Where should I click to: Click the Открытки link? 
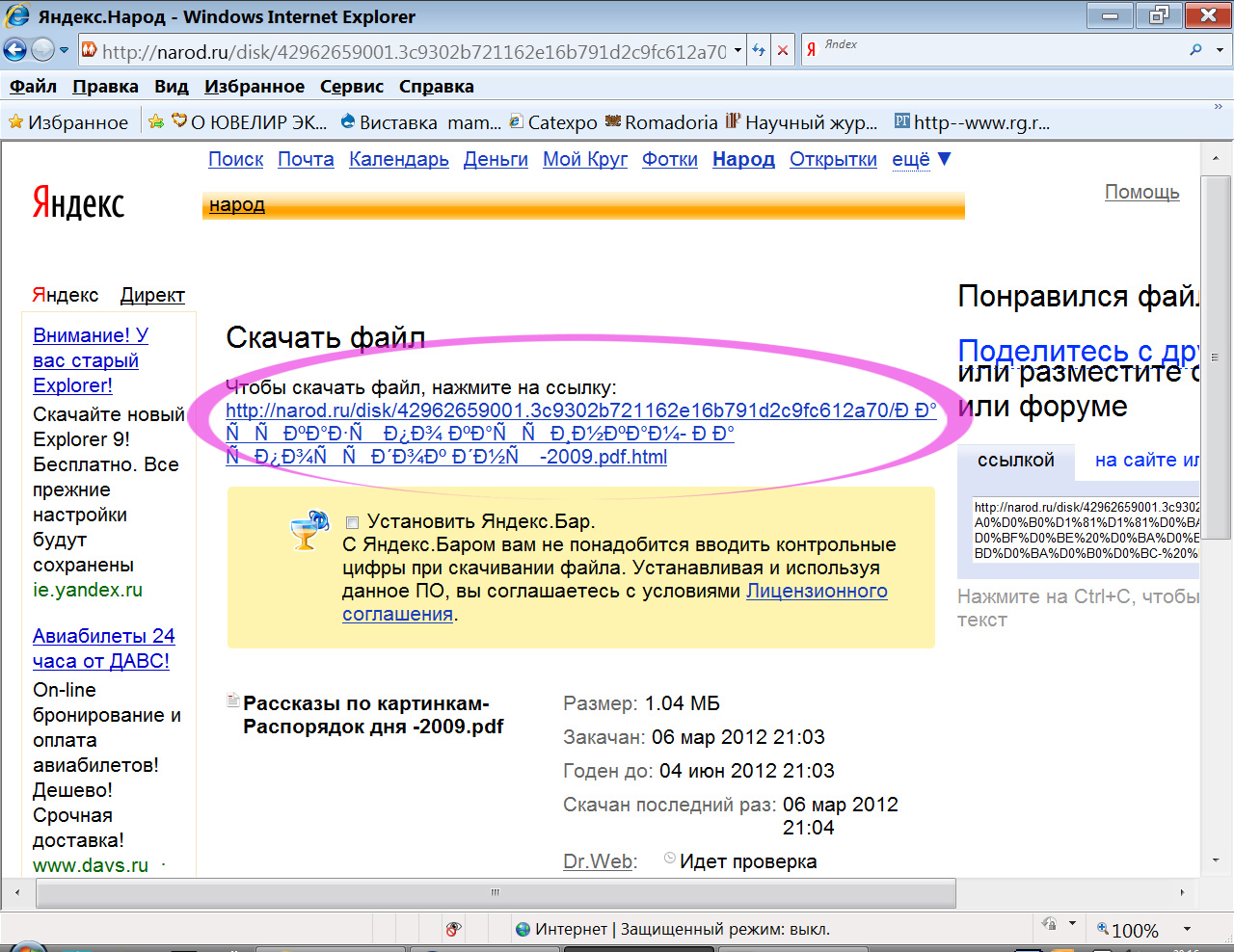[x=833, y=159]
